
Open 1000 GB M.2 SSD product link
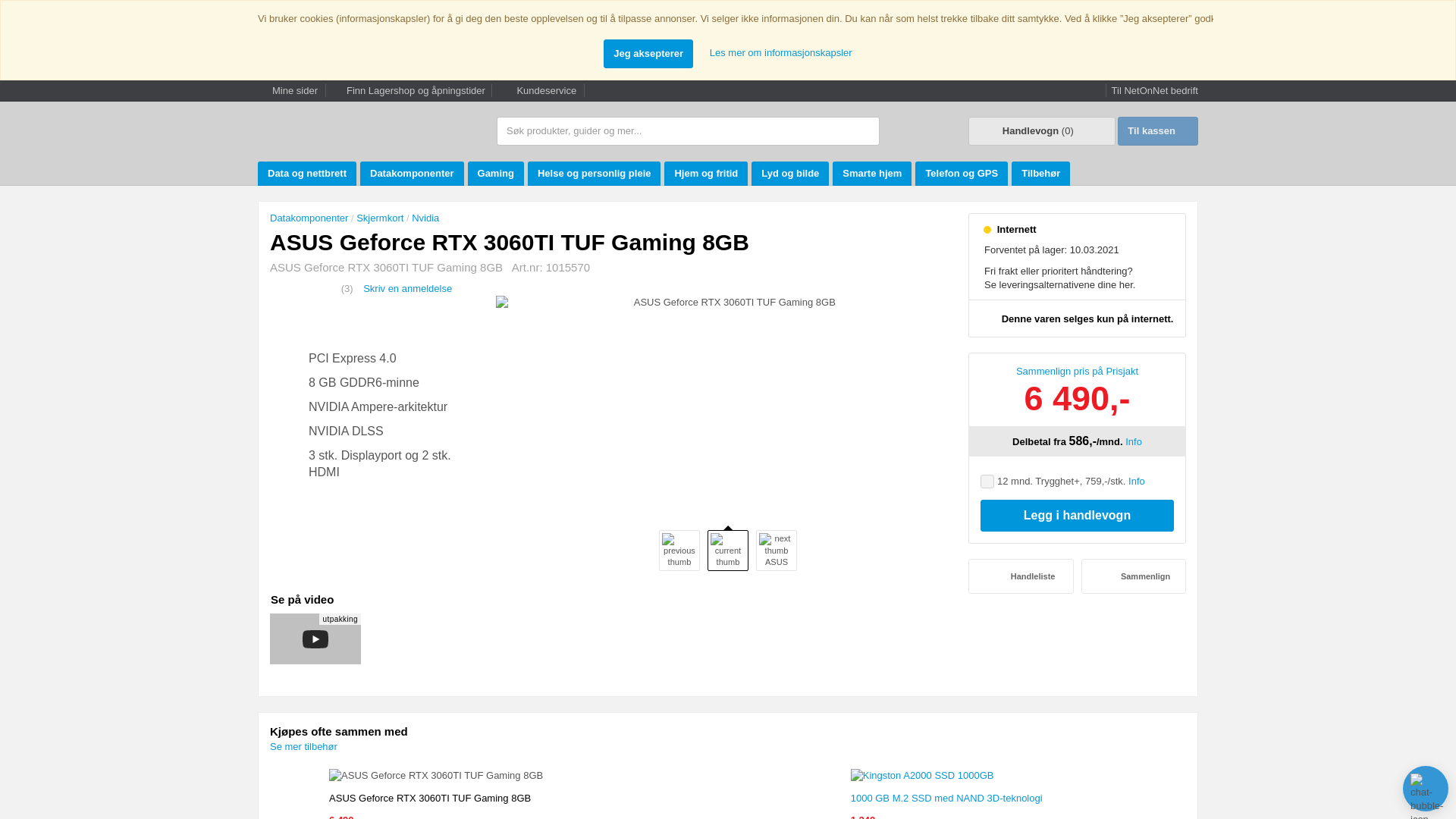click(x=946, y=799)
